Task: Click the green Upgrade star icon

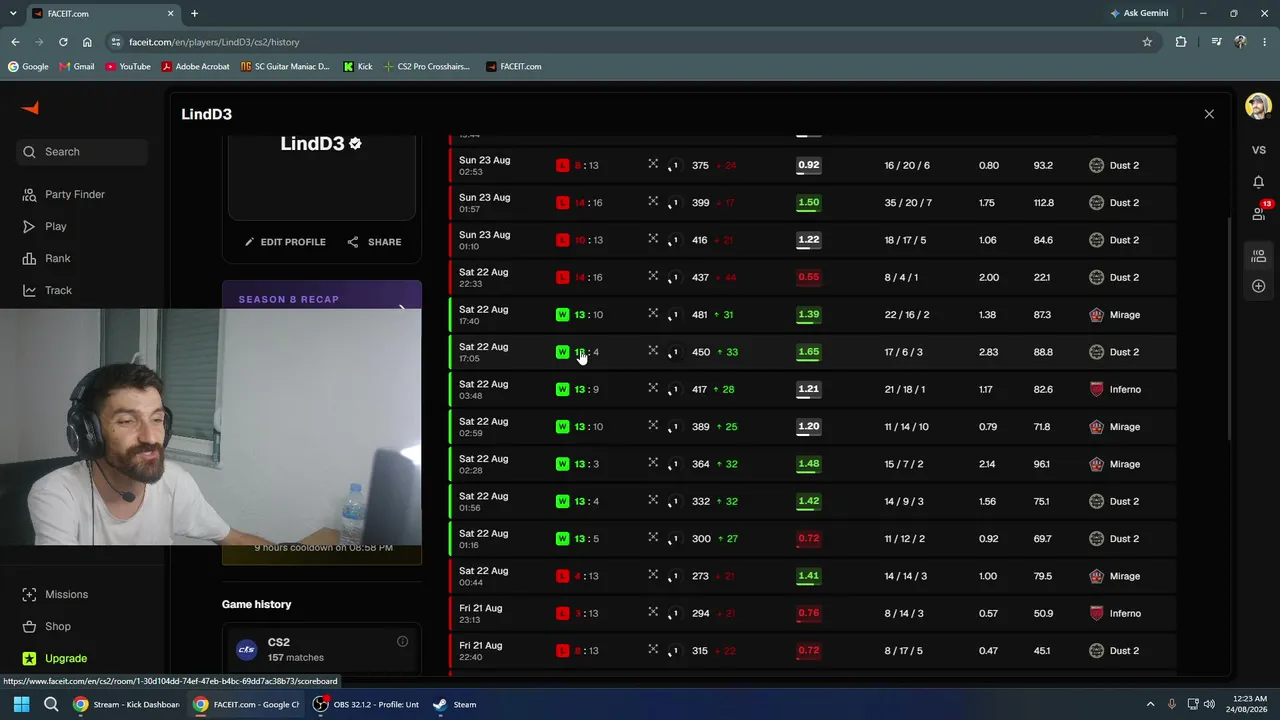Action: coord(29,659)
